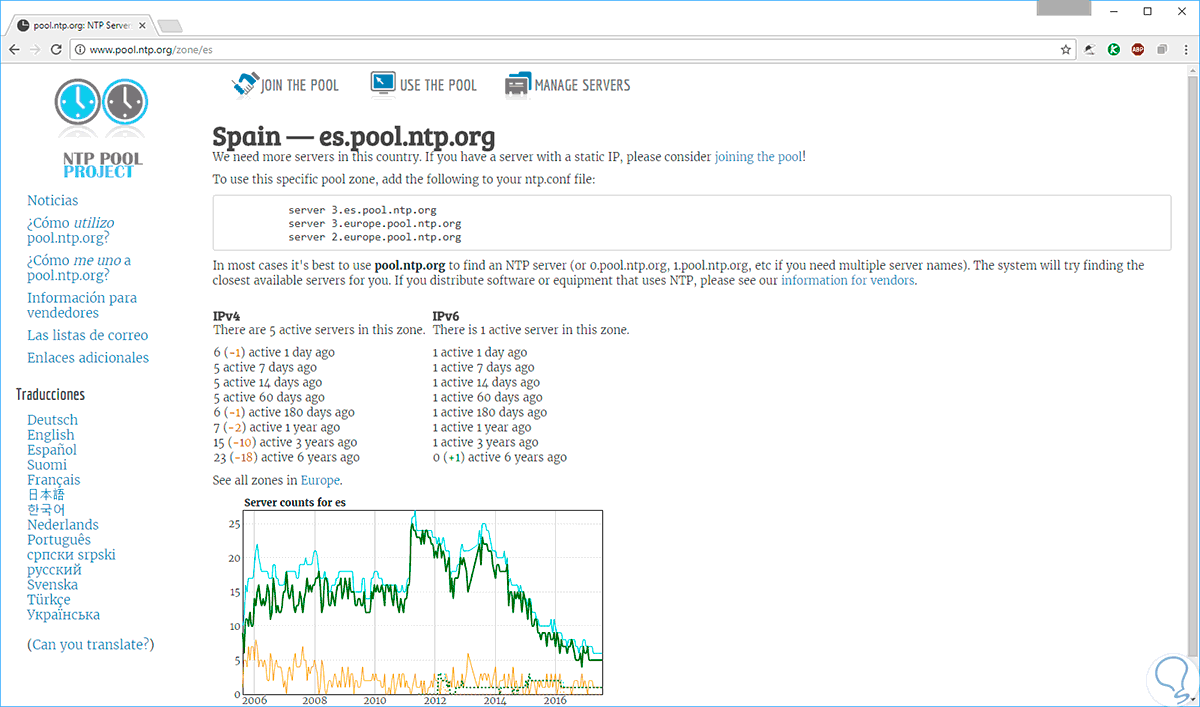Click '0 (+1) active 6 years ago' row
The width and height of the screenshot is (1200, 707).
point(499,457)
